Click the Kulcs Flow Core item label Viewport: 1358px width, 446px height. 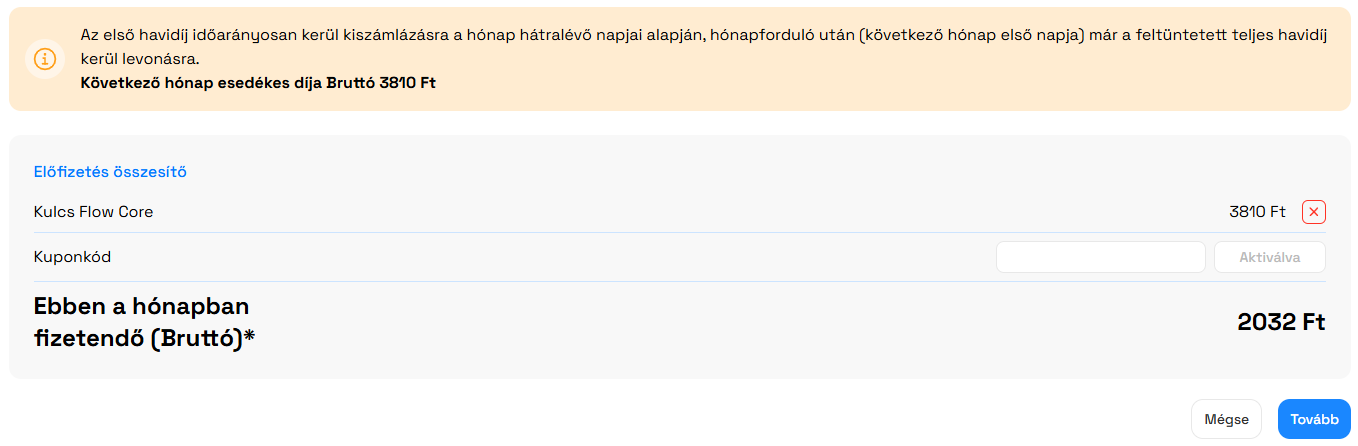pyautogui.click(x=93, y=212)
